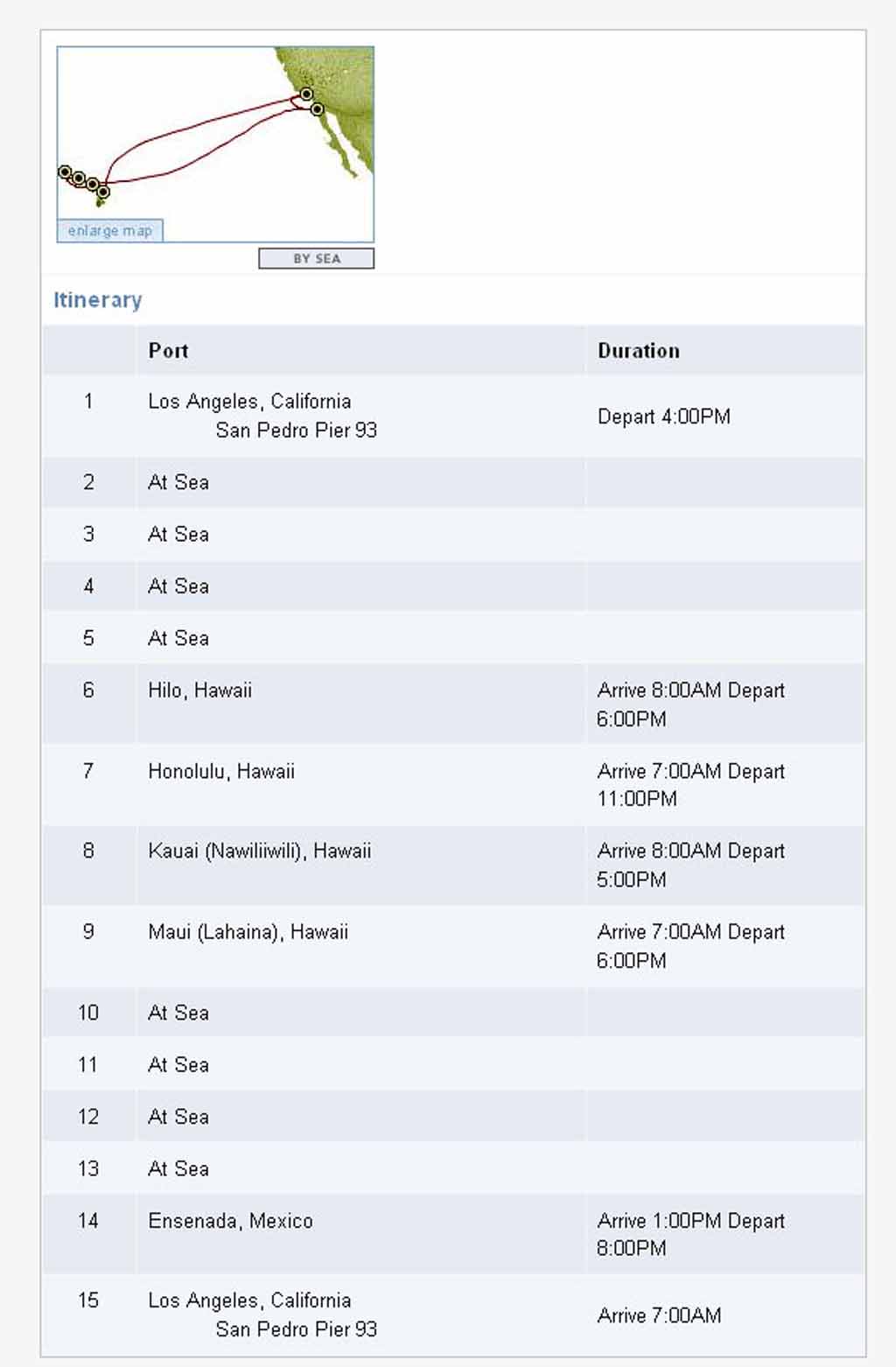Select the Port column header
This screenshot has height=1367, width=896.
(x=168, y=351)
